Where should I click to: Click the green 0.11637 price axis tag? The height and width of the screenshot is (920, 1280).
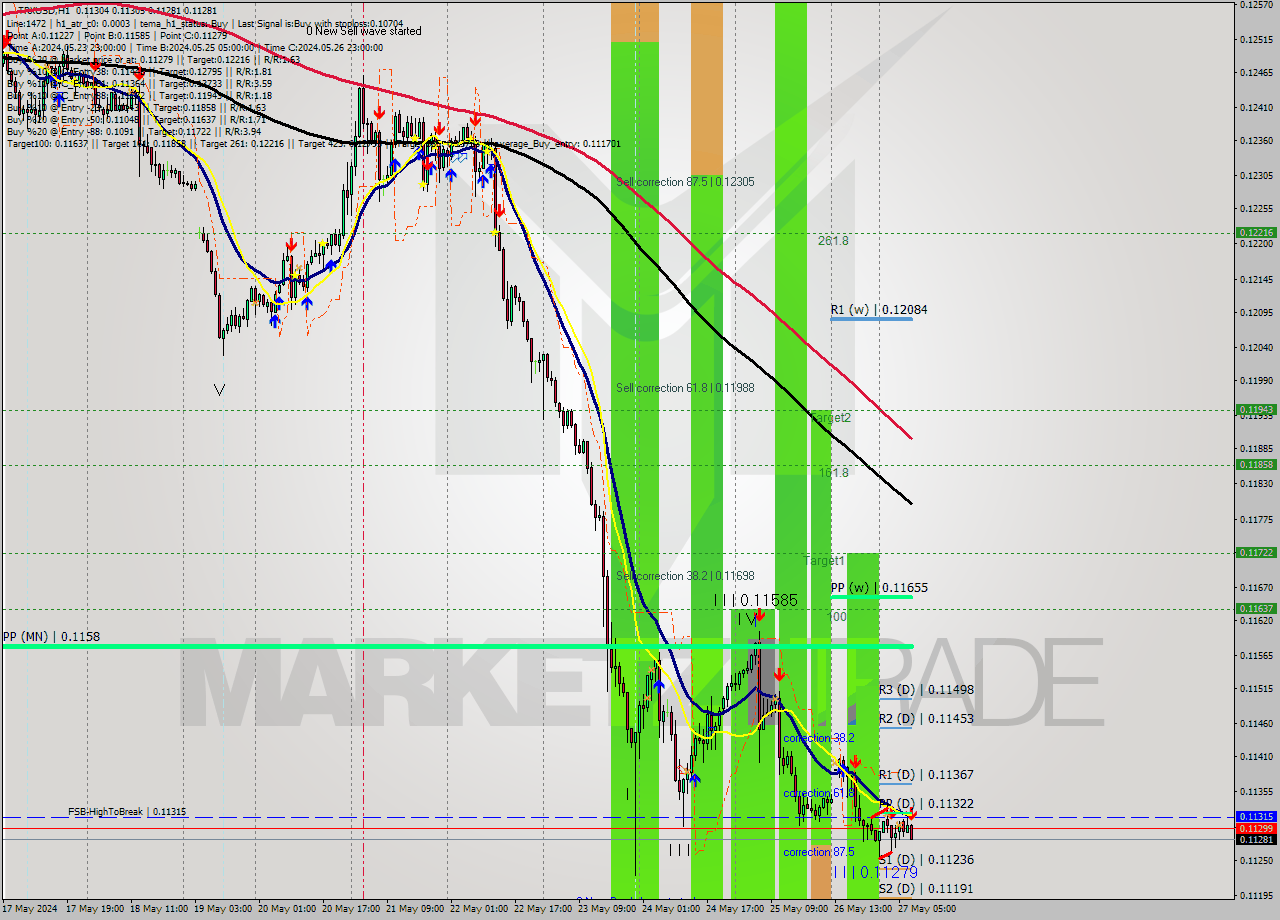coord(1256,608)
